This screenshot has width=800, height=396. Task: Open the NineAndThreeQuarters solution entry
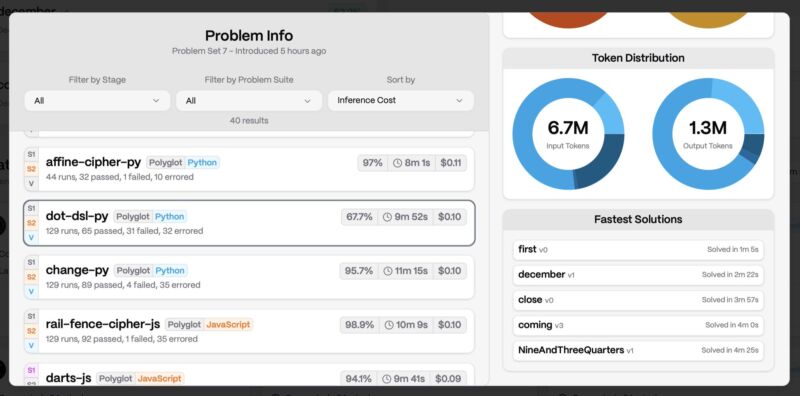[638, 351]
